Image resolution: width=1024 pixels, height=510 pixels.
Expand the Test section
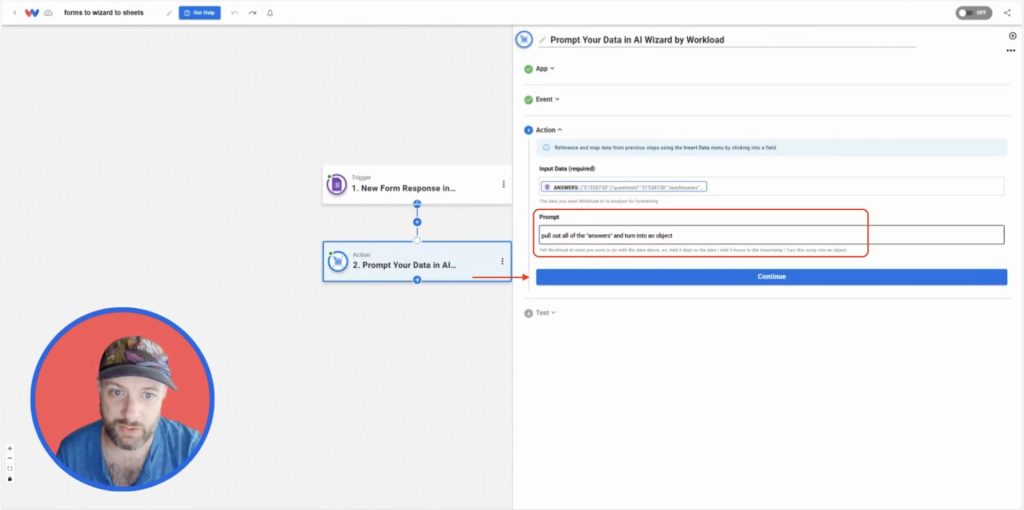(x=545, y=313)
